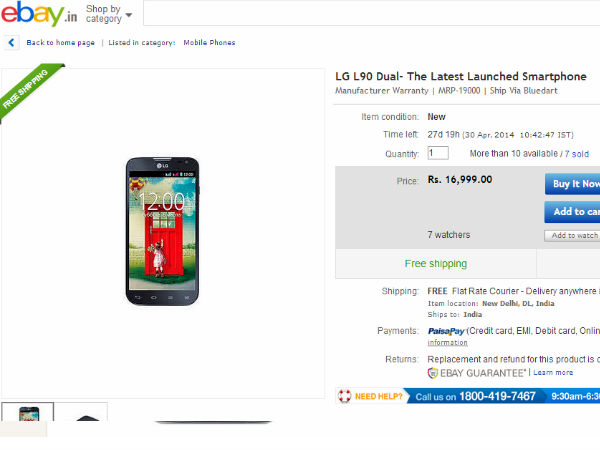600x450 pixels.
Task: Click the eBay Guarantee shield icon
Action: click(433, 373)
